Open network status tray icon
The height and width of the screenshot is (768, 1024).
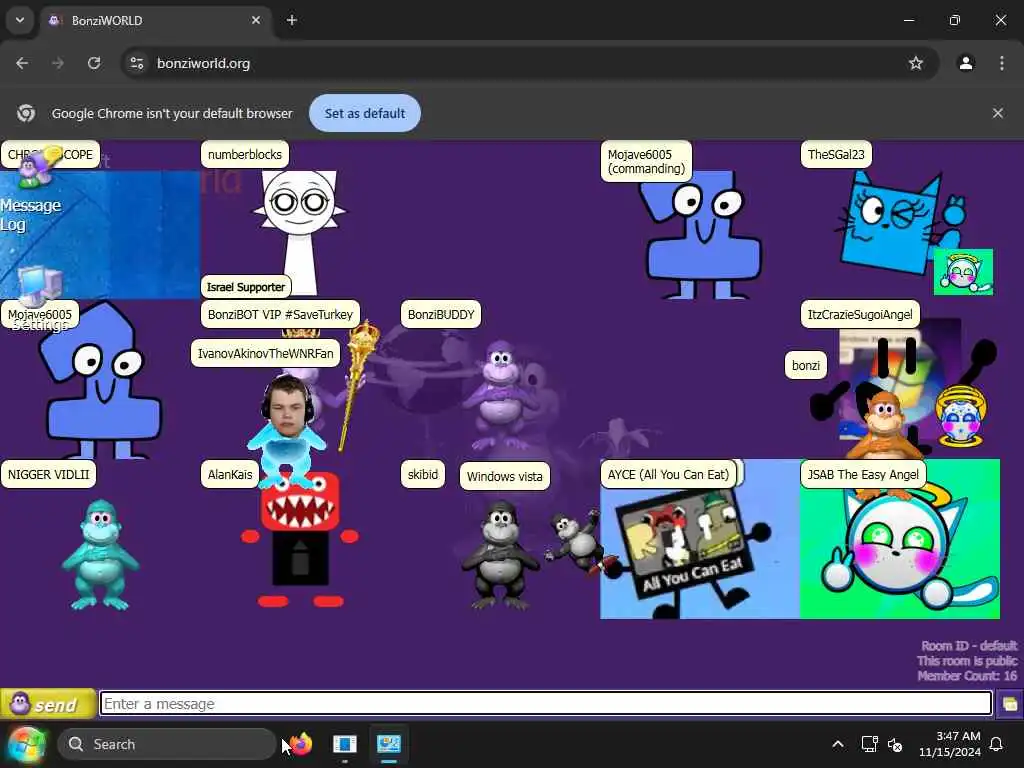tap(869, 744)
